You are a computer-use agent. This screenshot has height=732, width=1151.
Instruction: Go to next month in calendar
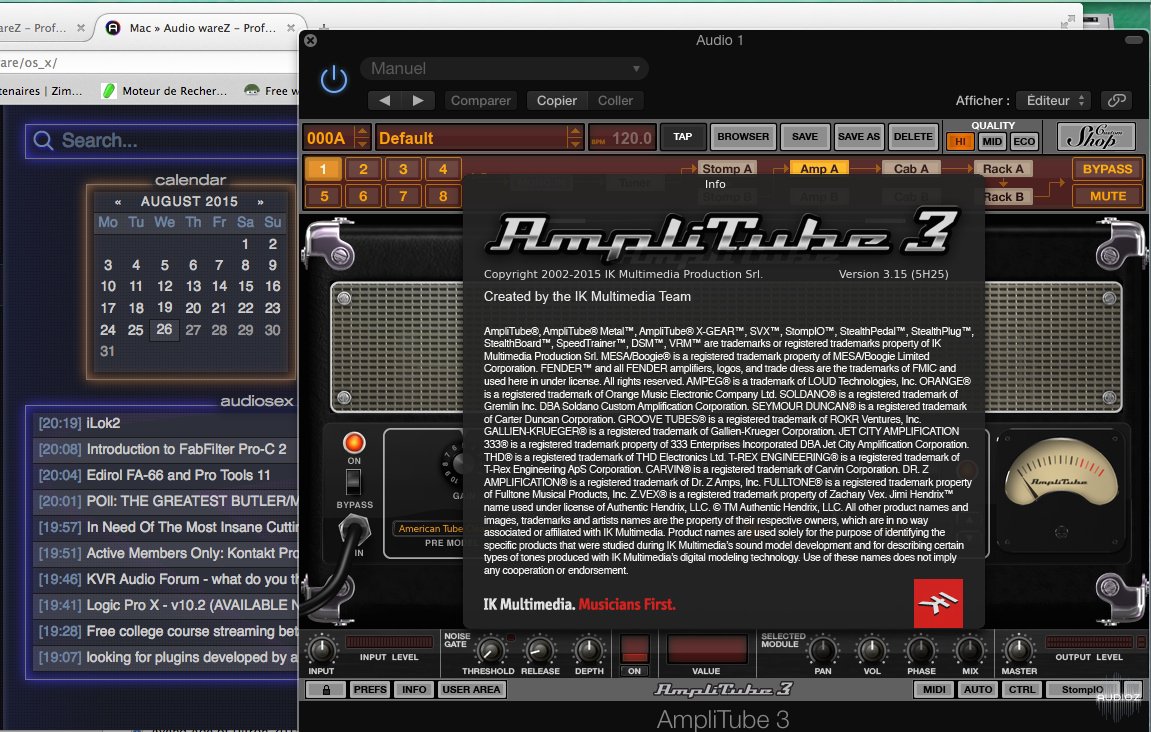[260, 201]
